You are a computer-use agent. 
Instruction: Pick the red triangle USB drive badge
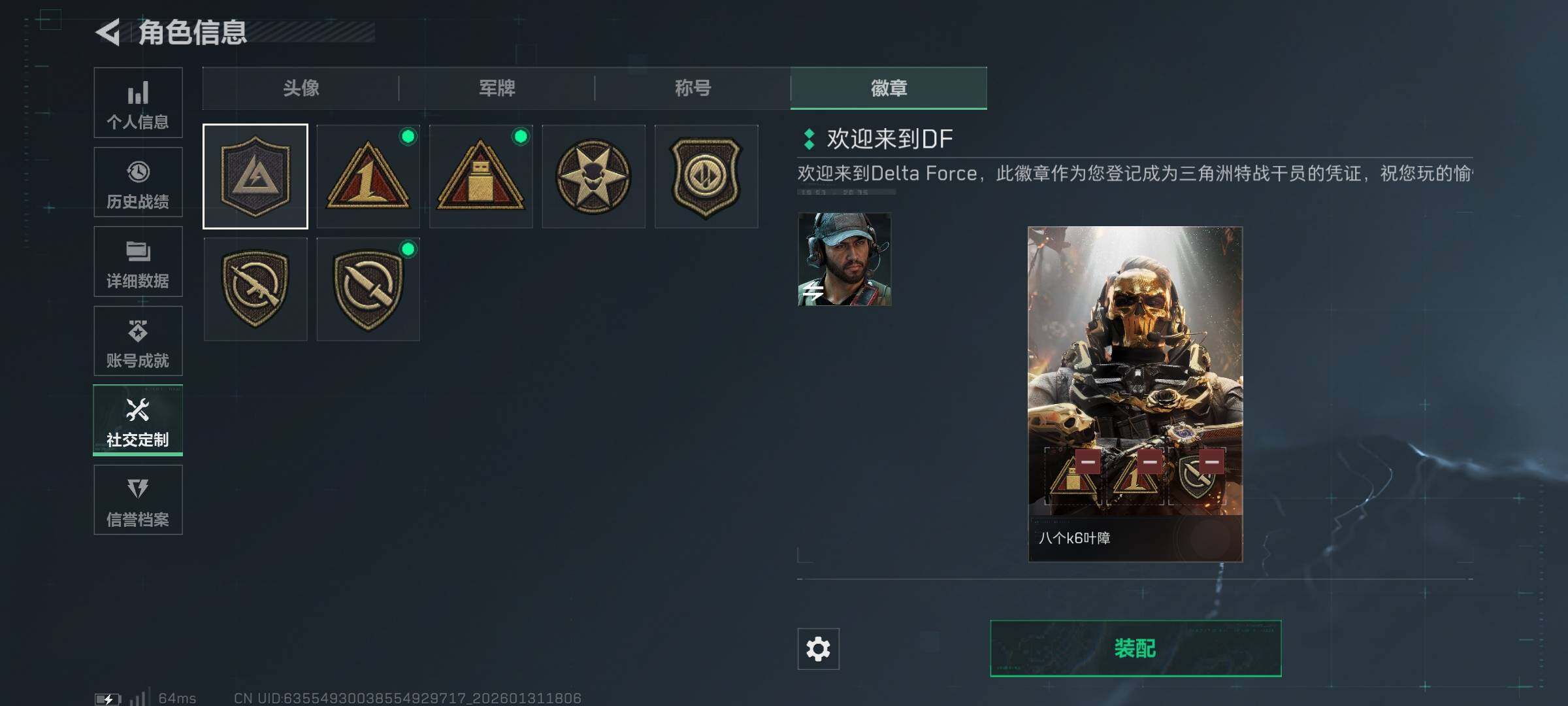pyautogui.click(x=481, y=176)
